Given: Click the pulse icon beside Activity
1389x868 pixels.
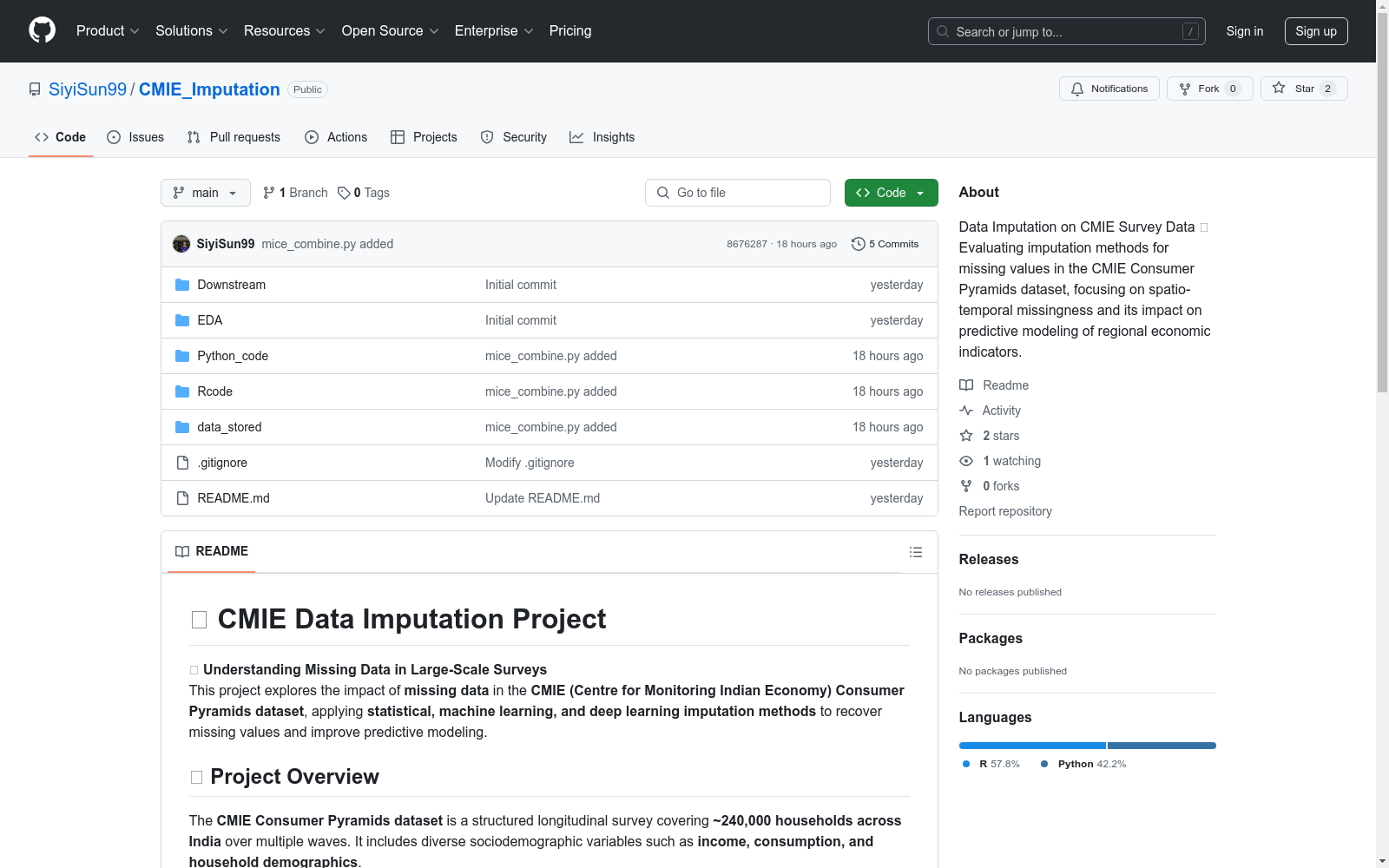Looking at the screenshot, I should coord(966,411).
